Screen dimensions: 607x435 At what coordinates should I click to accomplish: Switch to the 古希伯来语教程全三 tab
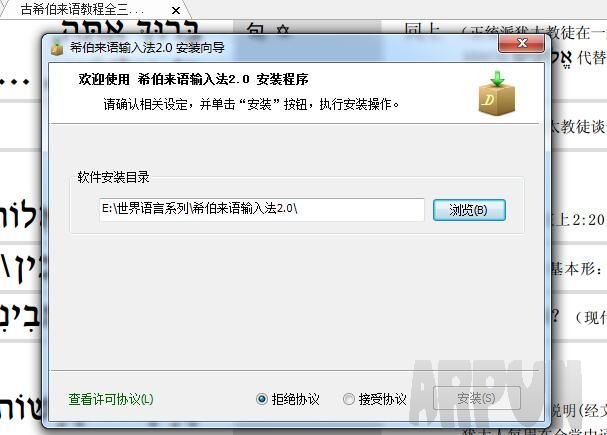(82, 10)
